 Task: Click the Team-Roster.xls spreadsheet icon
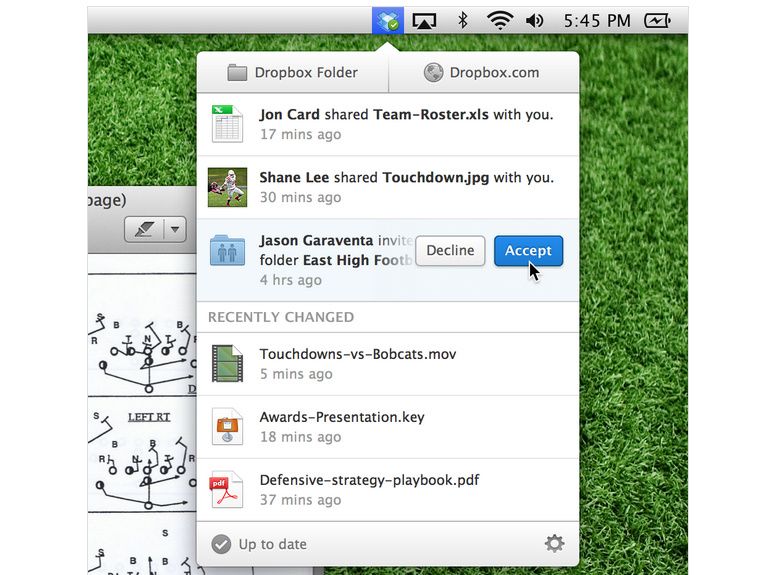coord(227,124)
